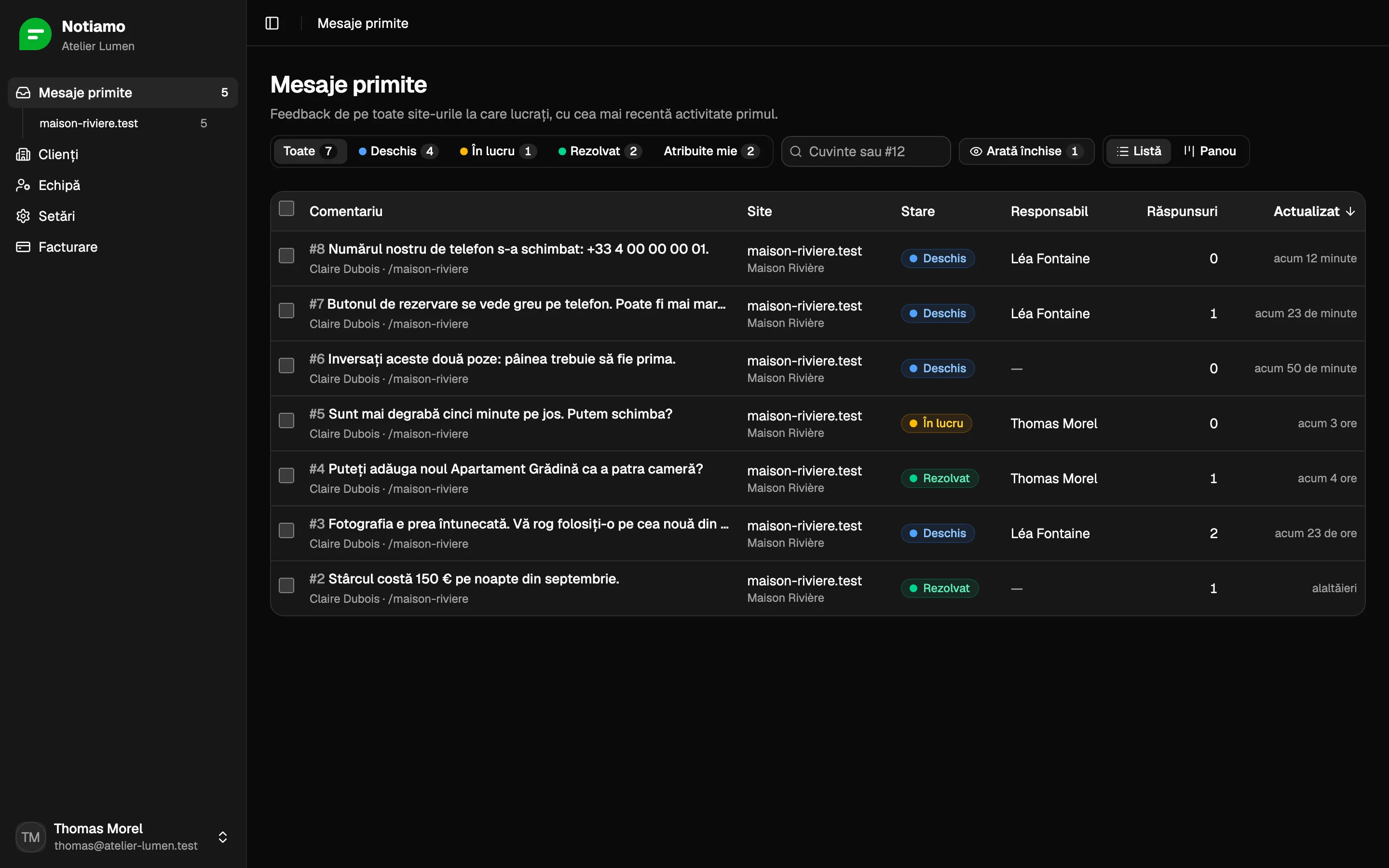
Task: Open Facturare in the sidebar
Action: 123,247
